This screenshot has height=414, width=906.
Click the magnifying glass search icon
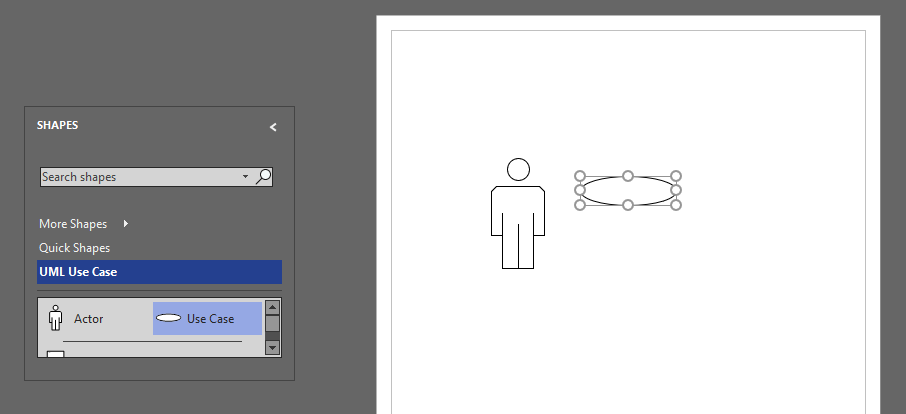264,177
